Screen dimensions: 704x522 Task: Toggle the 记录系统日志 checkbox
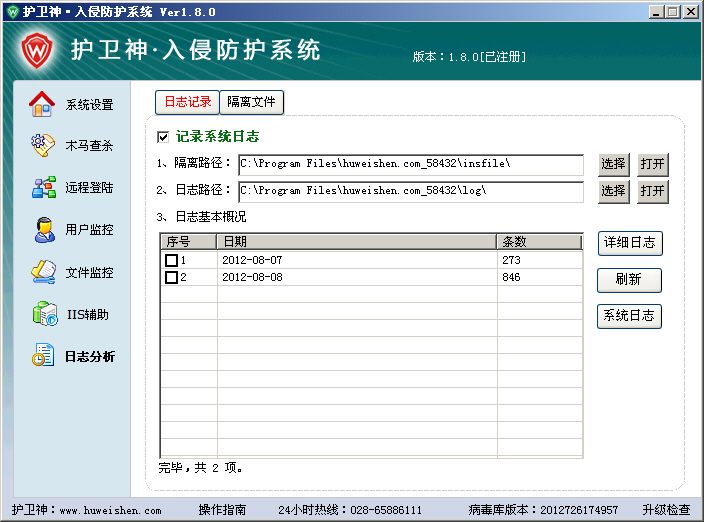tap(163, 137)
